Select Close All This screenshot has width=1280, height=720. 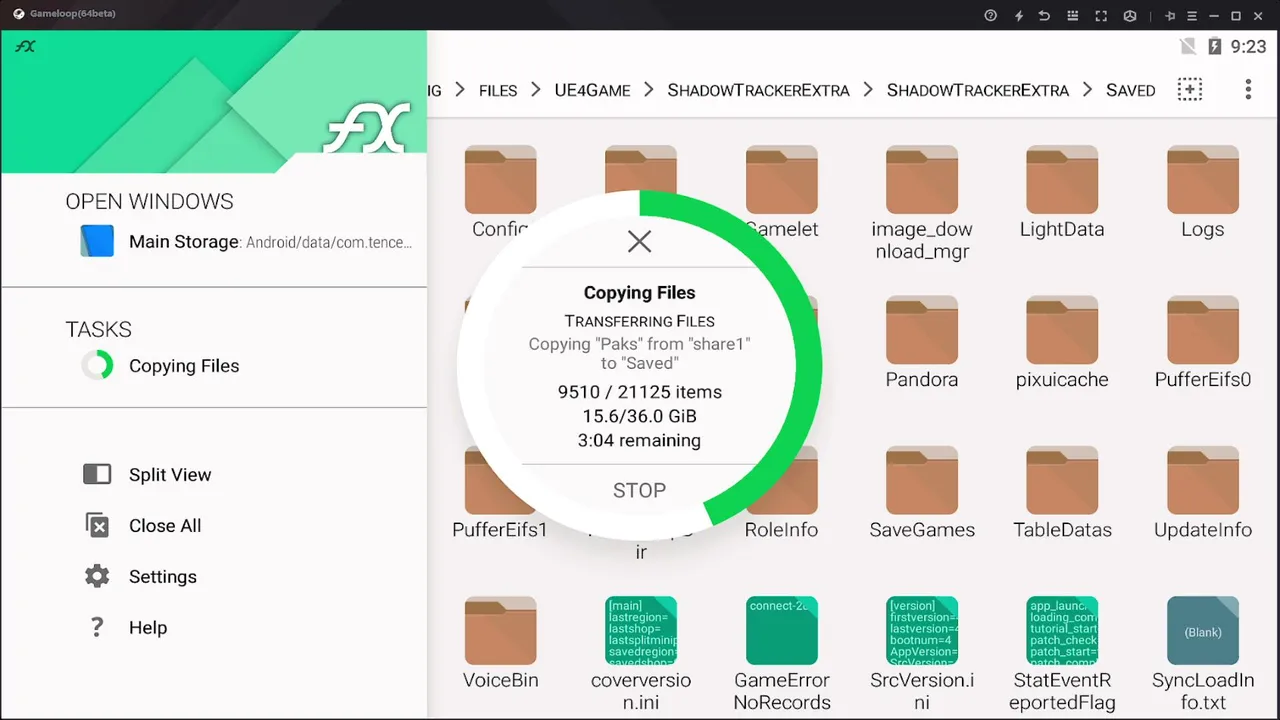165,526
